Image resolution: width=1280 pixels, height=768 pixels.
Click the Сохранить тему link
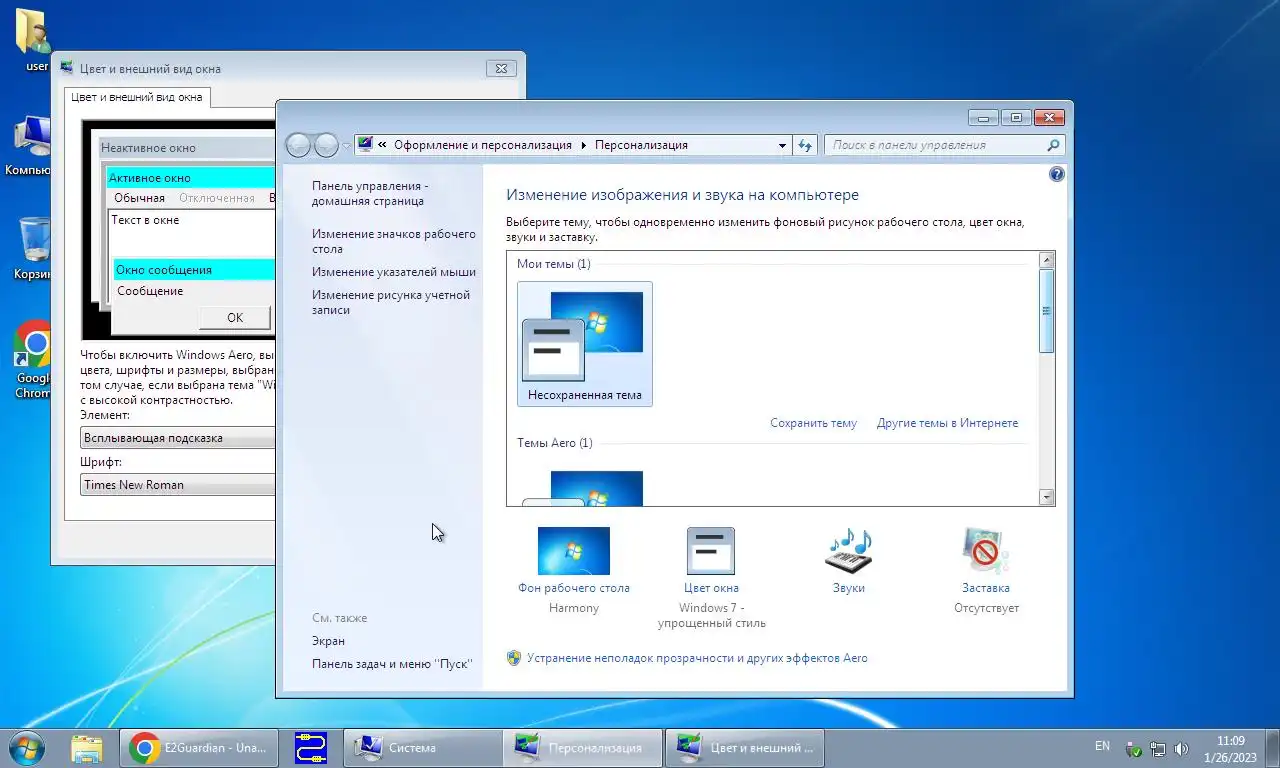pos(813,423)
